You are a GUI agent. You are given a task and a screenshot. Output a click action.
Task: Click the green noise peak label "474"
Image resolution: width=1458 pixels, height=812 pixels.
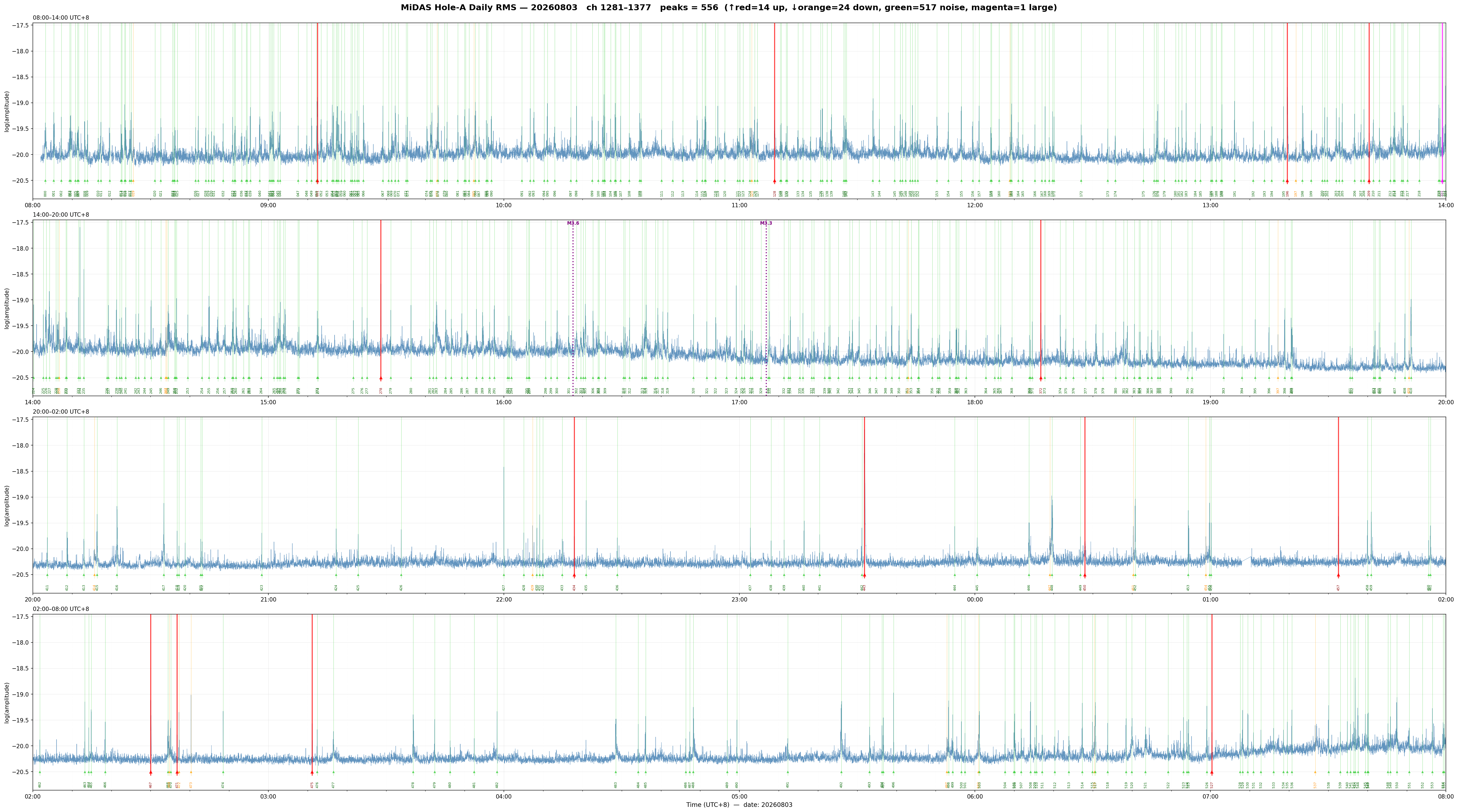click(x=223, y=785)
